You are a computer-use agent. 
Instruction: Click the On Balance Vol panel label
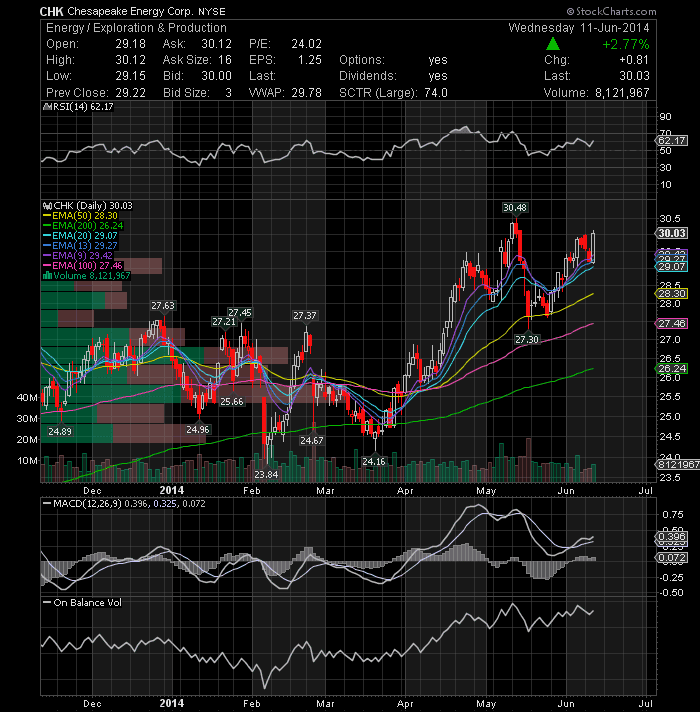[x=88, y=603]
